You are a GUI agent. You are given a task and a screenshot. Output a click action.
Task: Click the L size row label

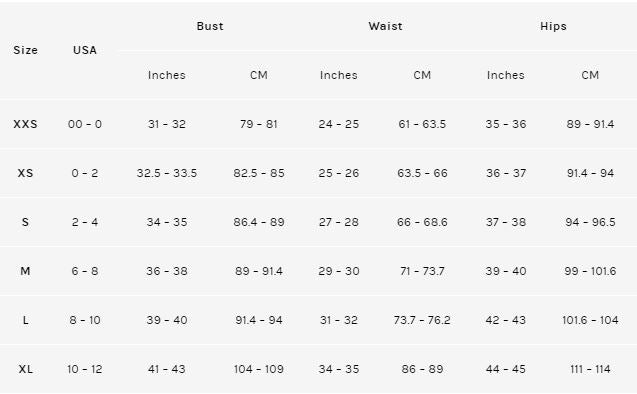tap(25, 320)
